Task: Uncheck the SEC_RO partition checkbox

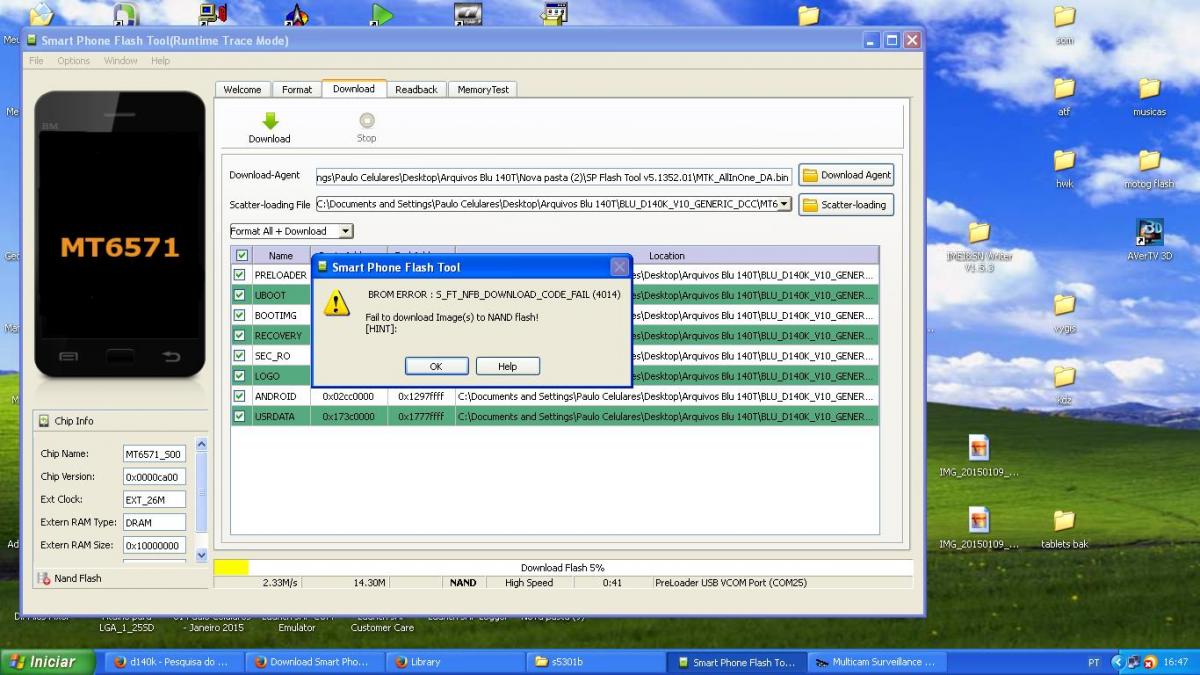Action: (240, 355)
